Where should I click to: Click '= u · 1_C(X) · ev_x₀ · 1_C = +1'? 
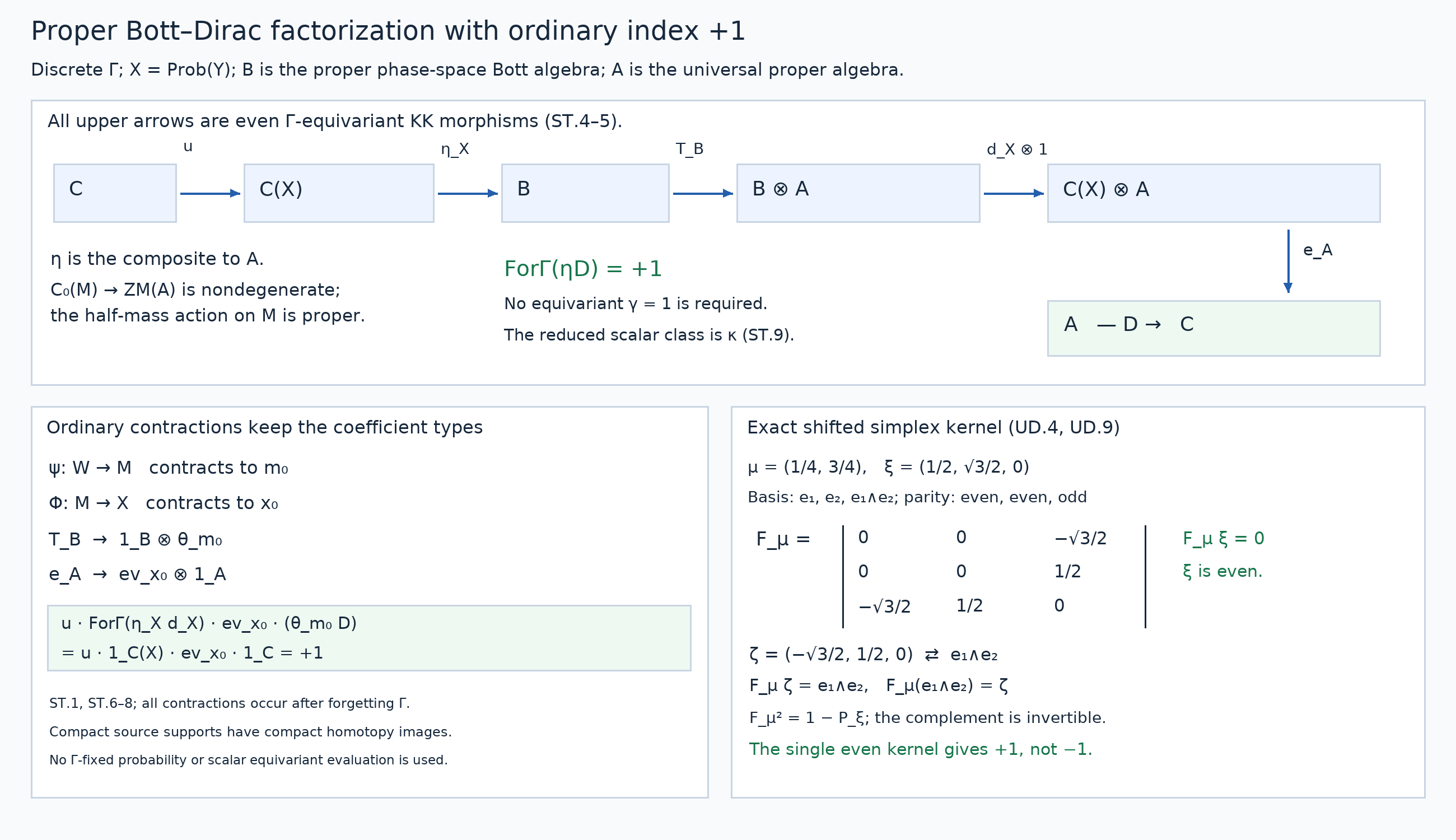coord(192,653)
